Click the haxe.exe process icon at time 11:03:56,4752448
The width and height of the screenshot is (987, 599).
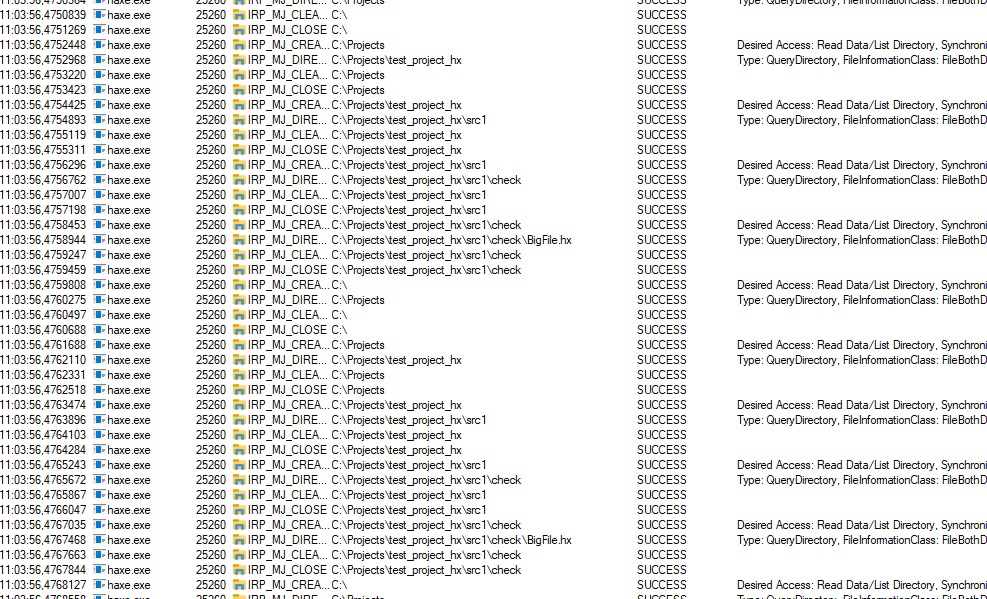tap(99, 45)
